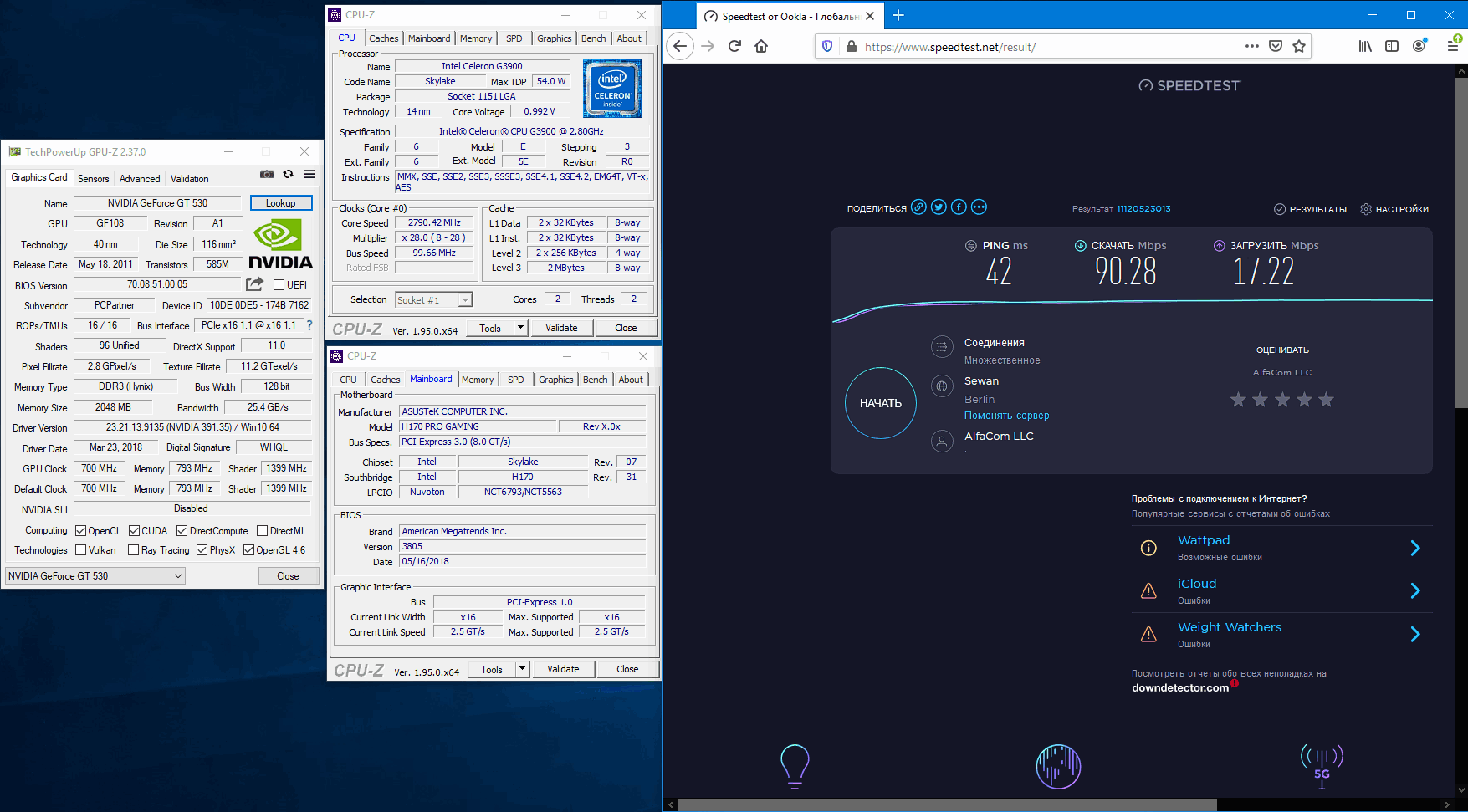Viewport: 1468px width, 812px height.
Task: Reload the Speedtest page
Action: [x=734, y=47]
